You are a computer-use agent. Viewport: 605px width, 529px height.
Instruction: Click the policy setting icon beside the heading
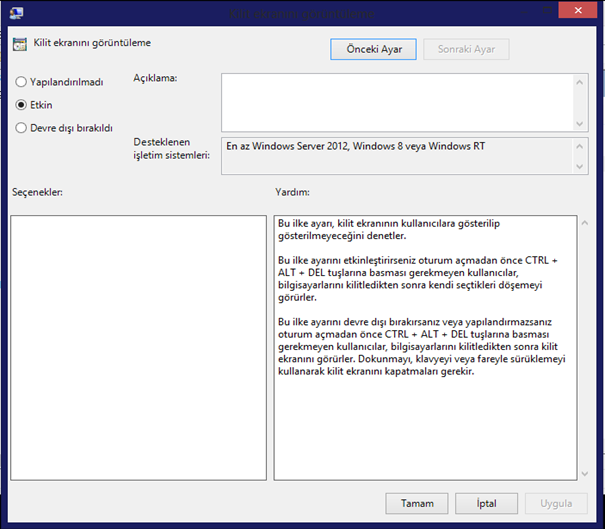coord(19,44)
